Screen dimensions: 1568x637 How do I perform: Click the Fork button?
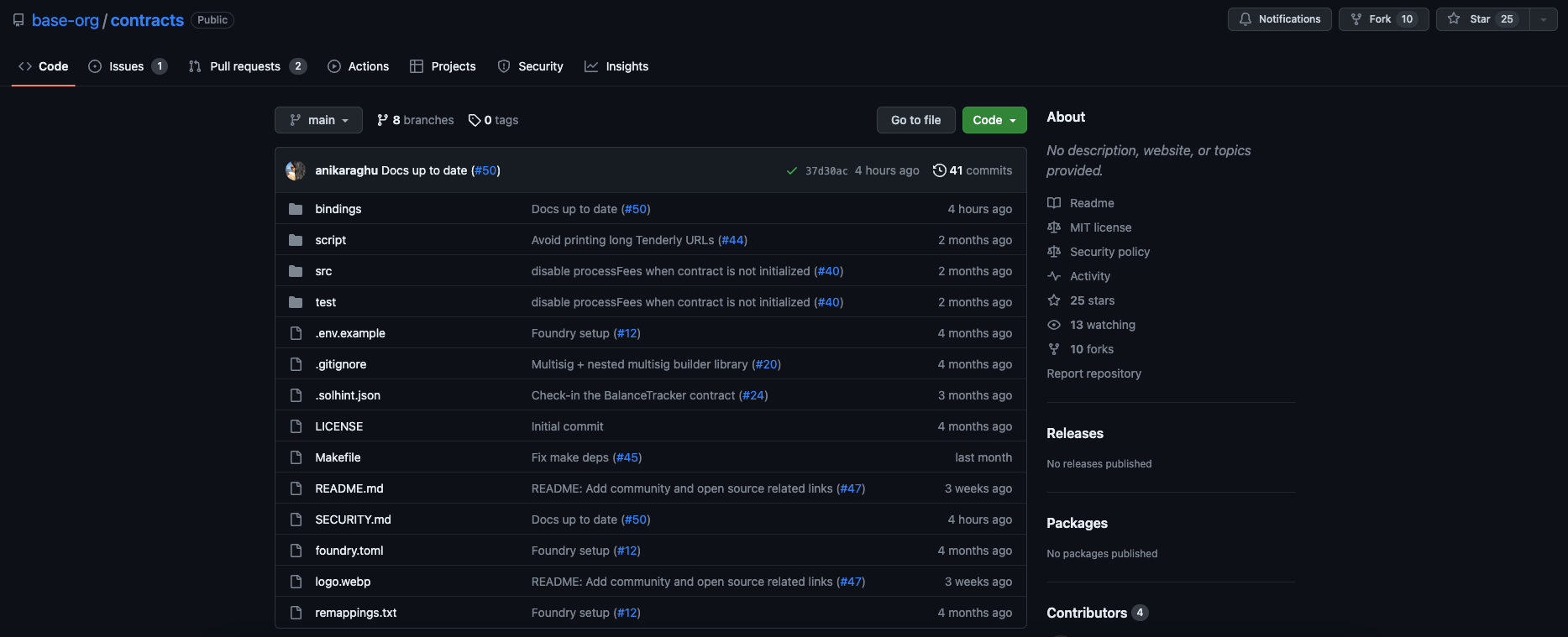pos(1384,19)
